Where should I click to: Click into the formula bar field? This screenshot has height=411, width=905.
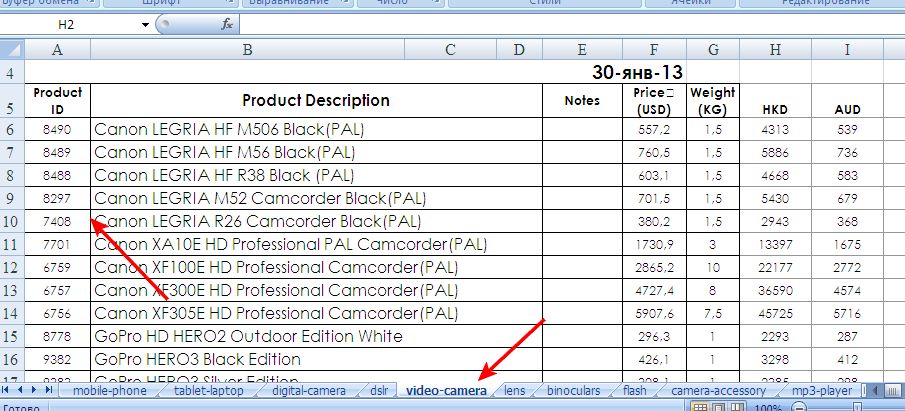pos(571,25)
